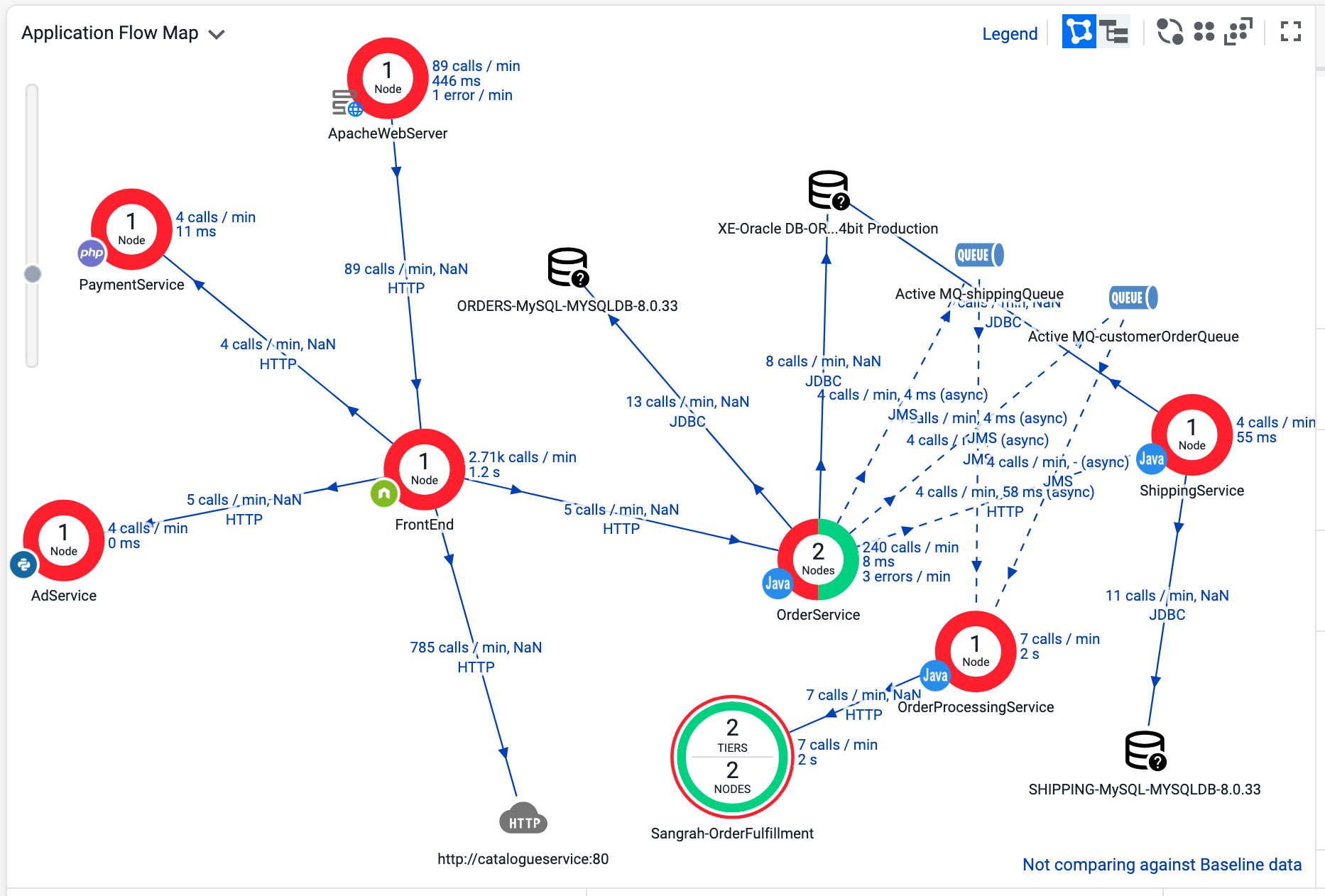Select the ShippingService node circle
This screenshot has width=1325, height=896.
tap(1192, 435)
